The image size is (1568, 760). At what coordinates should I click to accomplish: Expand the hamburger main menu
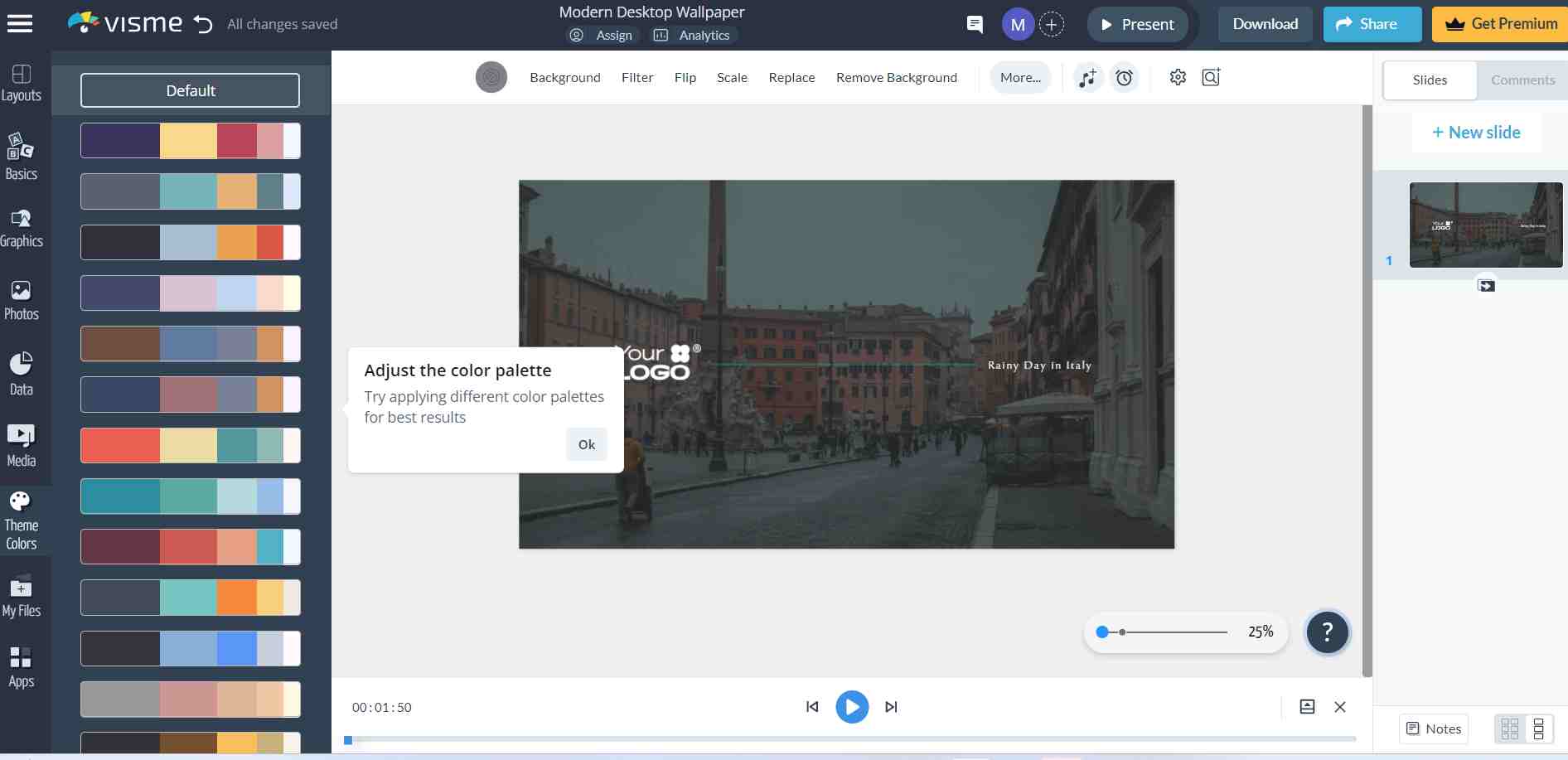22,22
